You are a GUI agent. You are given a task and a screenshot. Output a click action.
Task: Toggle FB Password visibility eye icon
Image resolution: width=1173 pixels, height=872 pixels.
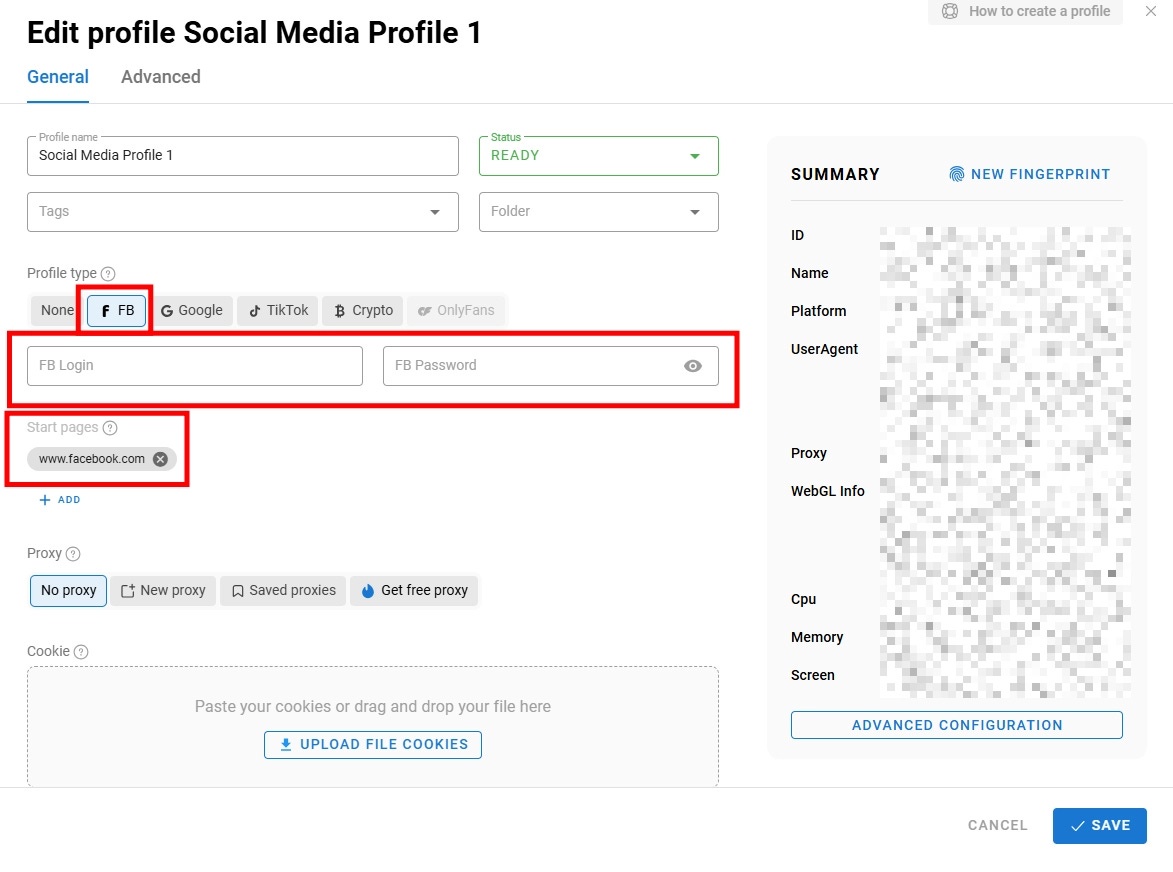point(693,366)
